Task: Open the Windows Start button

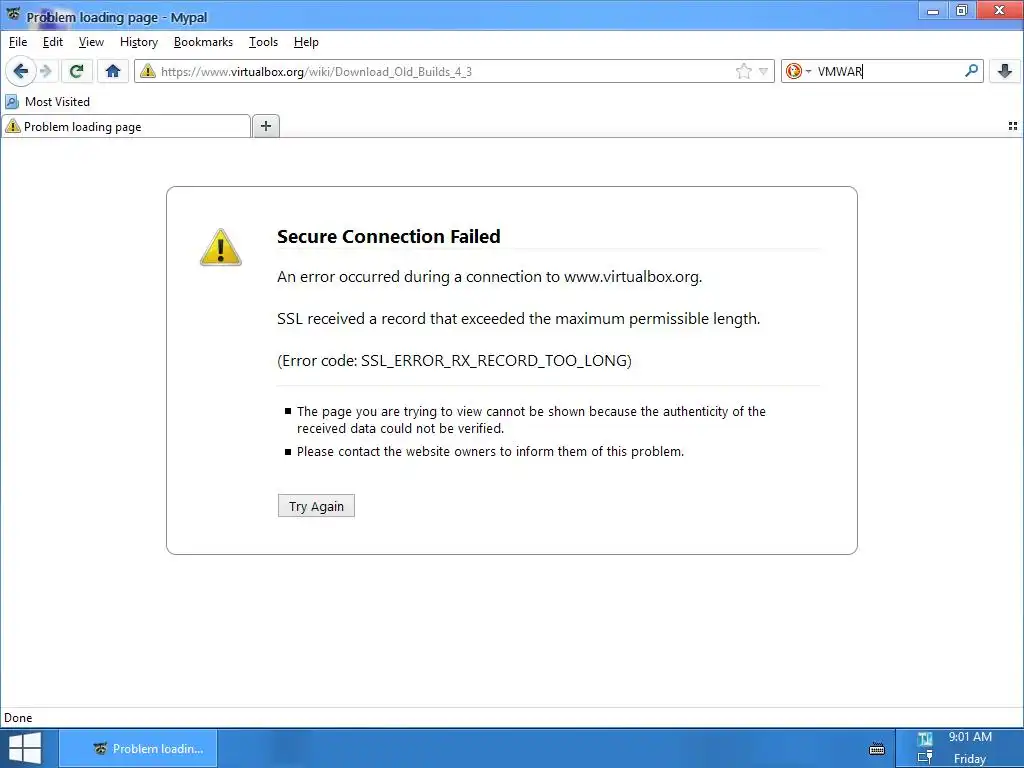Action: click(x=25, y=748)
